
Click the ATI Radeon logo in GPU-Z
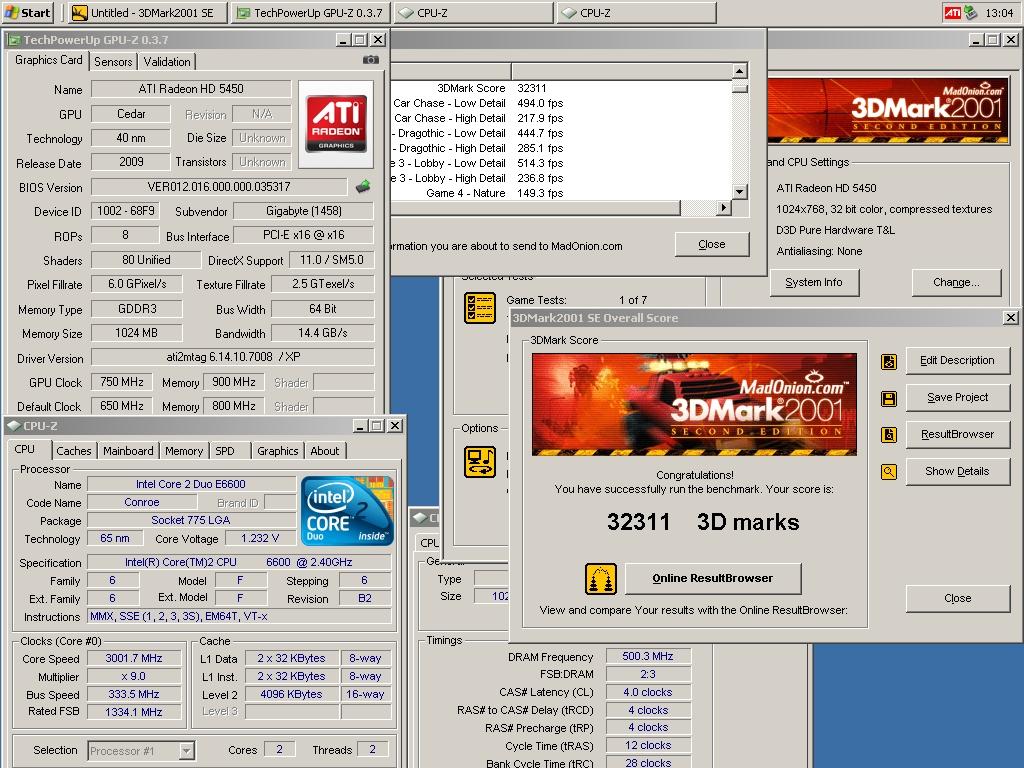336,123
